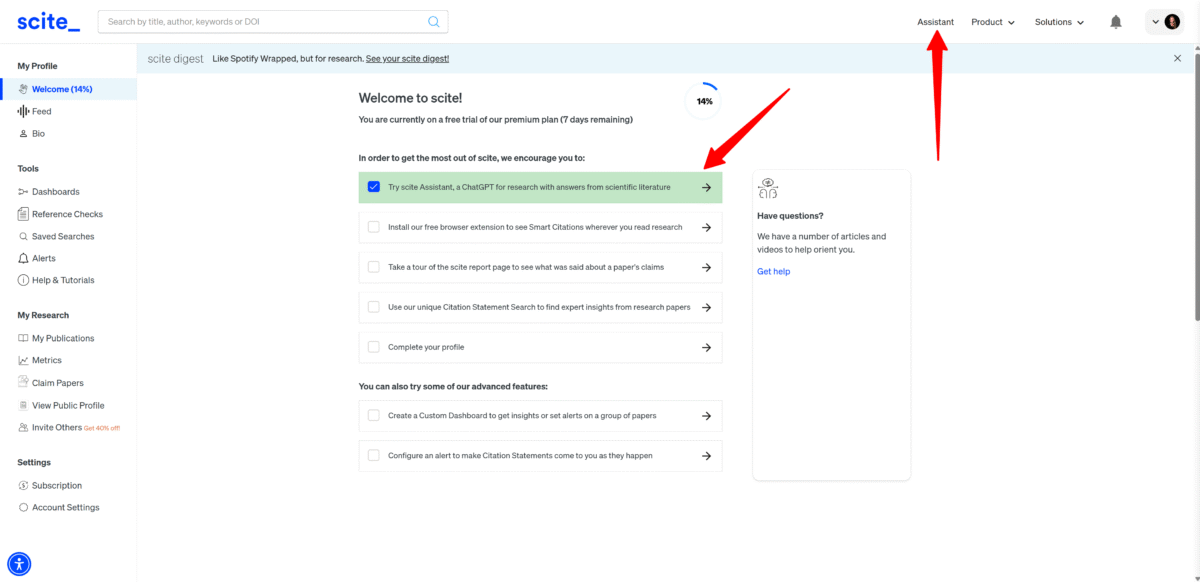Image resolution: width=1200 pixels, height=582 pixels.
Task: Click the Metrics chart icon
Action: [23, 360]
